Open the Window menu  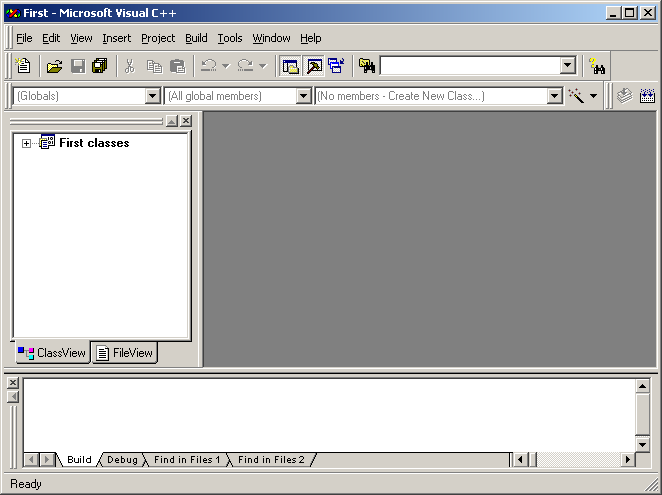pos(271,38)
